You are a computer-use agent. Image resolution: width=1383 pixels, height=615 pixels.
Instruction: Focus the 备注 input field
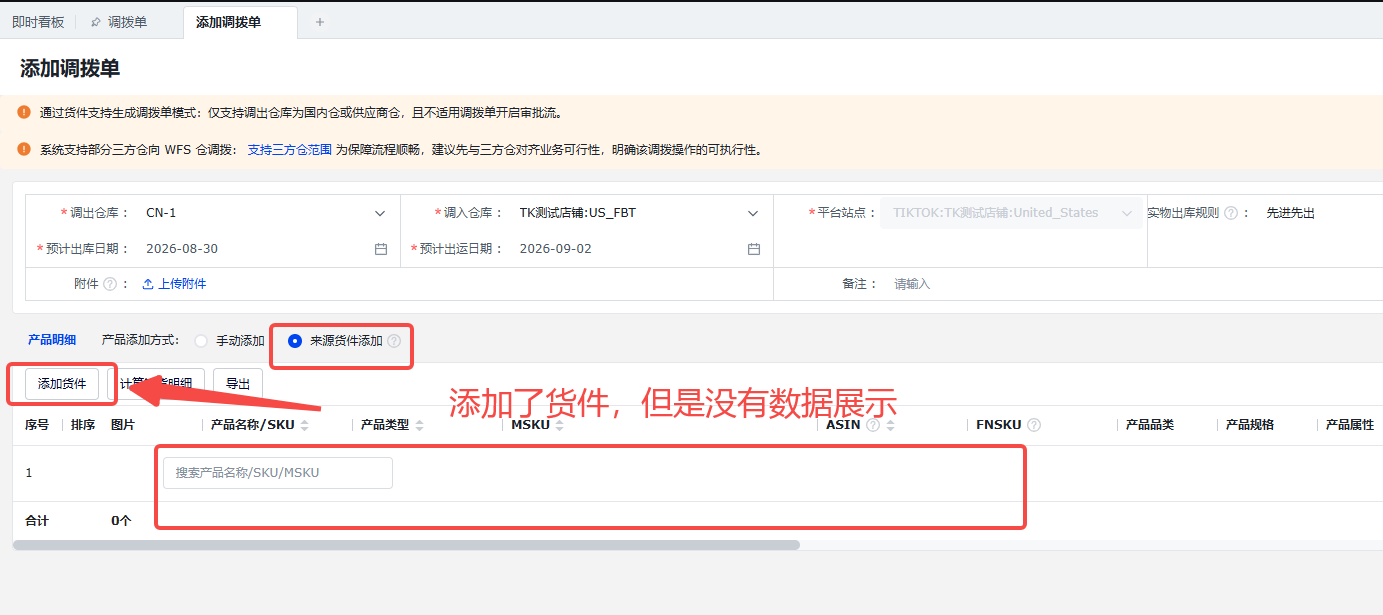(x=1135, y=284)
